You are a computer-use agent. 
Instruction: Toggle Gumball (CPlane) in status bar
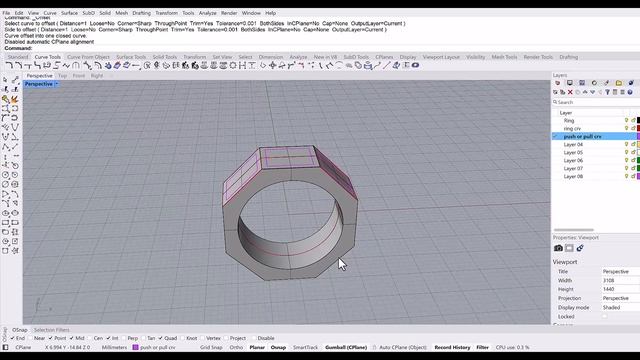[x=346, y=347]
